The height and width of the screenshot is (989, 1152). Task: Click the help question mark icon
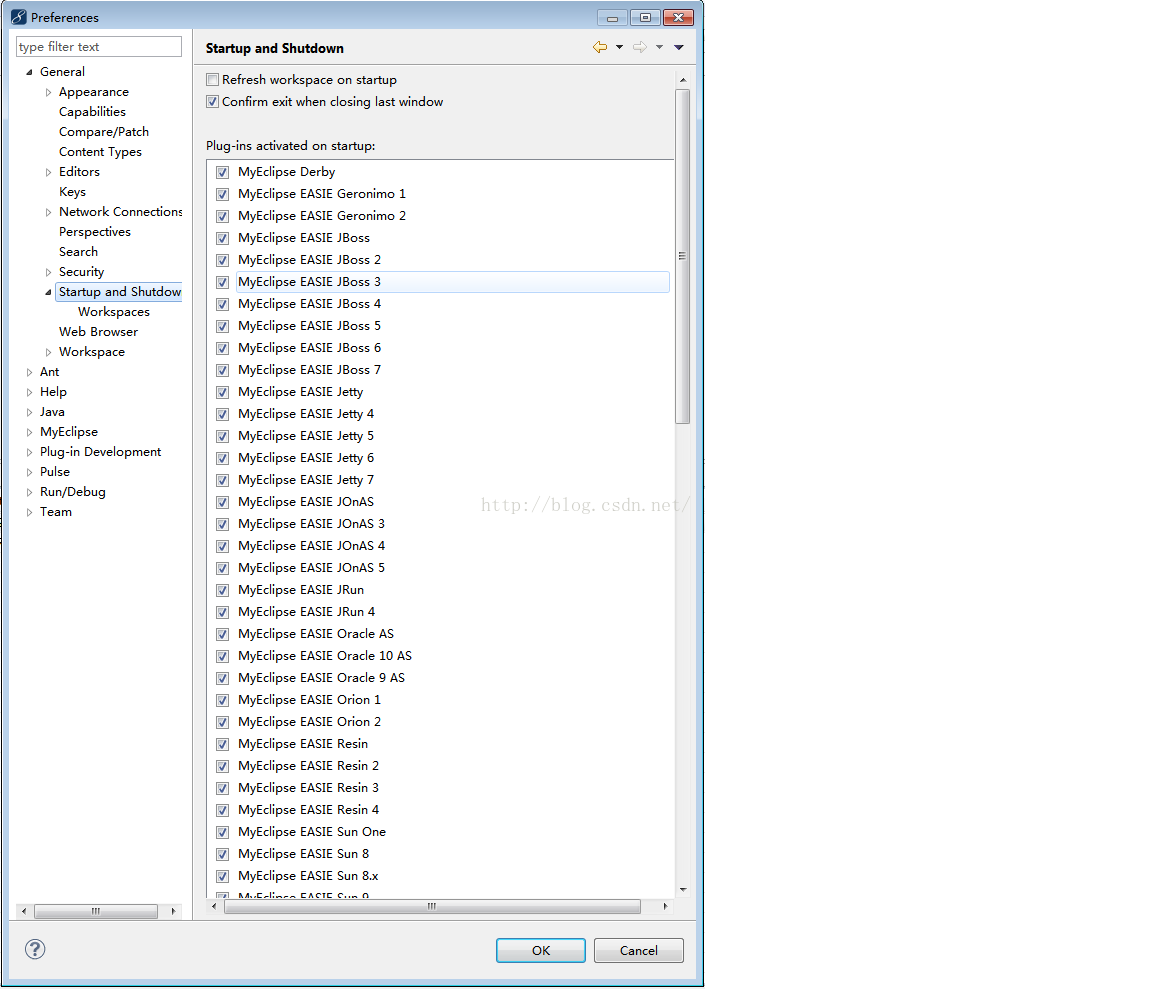pyautogui.click(x=35, y=949)
